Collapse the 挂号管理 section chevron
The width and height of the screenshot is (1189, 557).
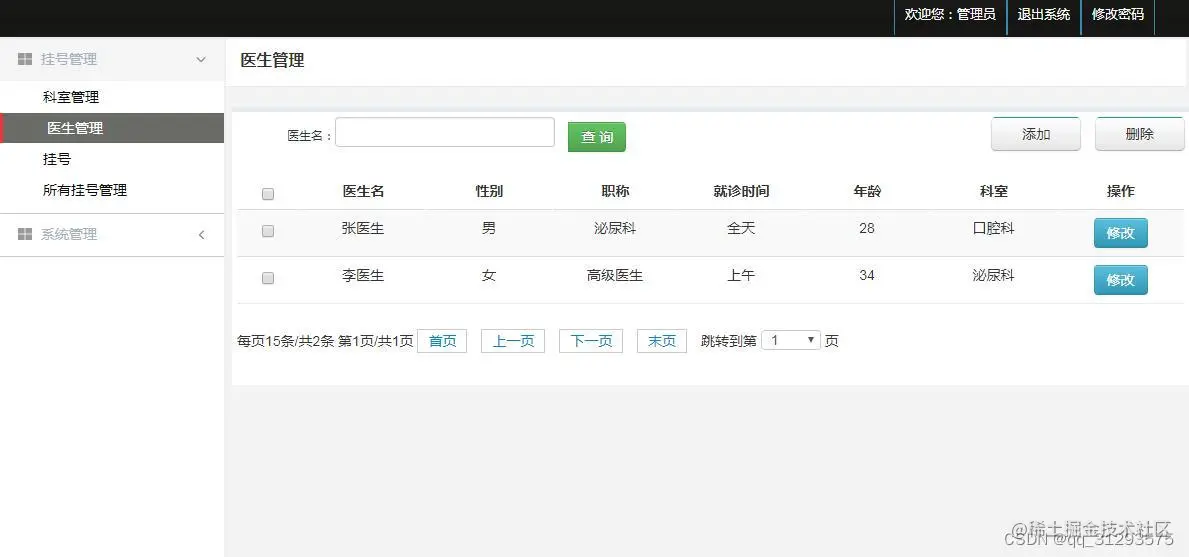(x=201, y=59)
